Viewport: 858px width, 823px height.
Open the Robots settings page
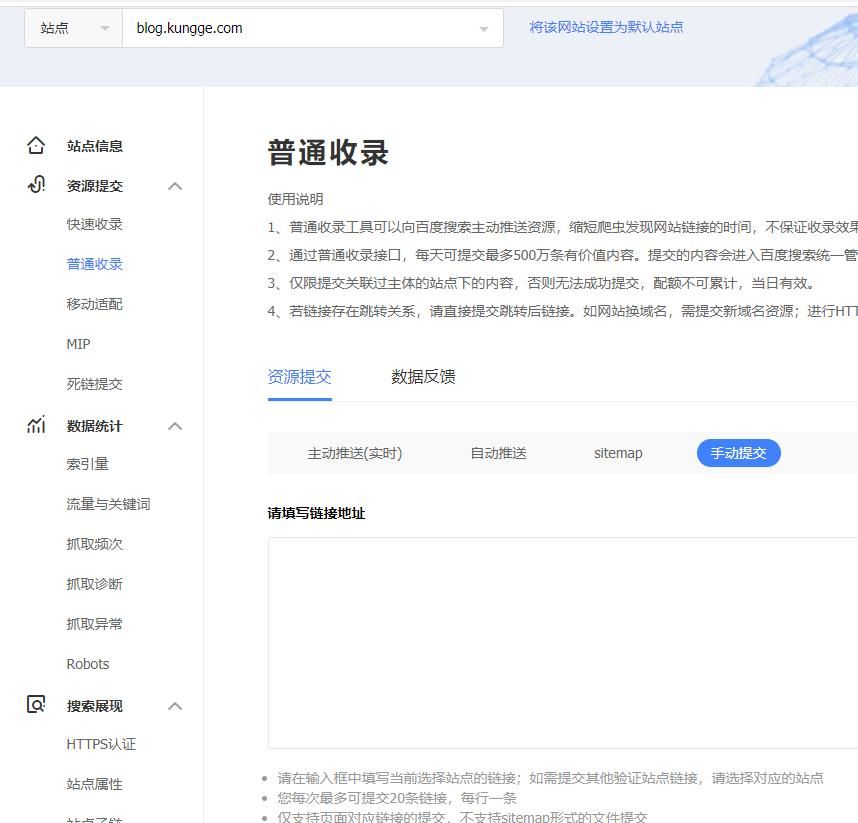click(88, 664)
